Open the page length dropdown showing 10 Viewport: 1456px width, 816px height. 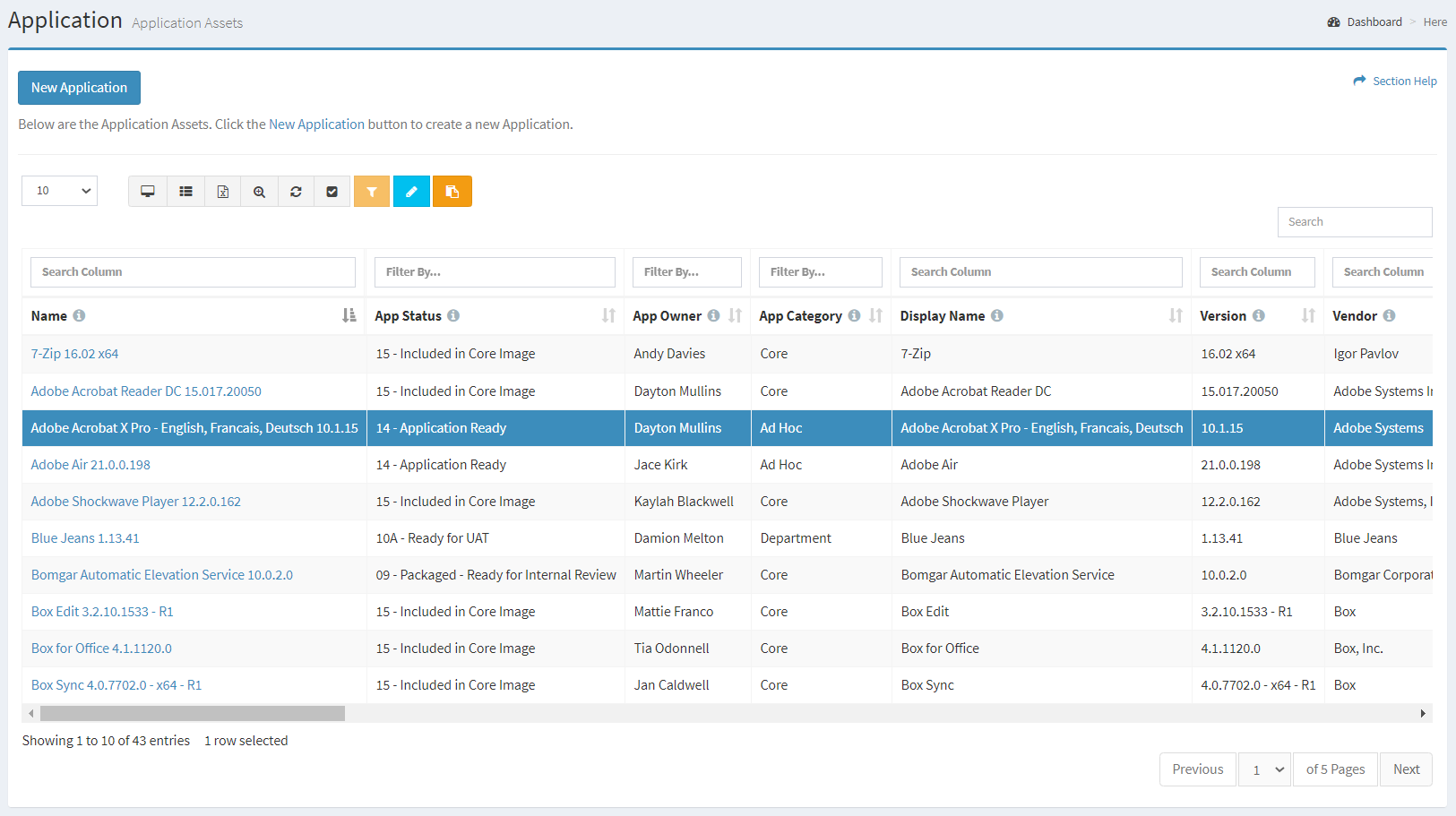click(60, 191)
